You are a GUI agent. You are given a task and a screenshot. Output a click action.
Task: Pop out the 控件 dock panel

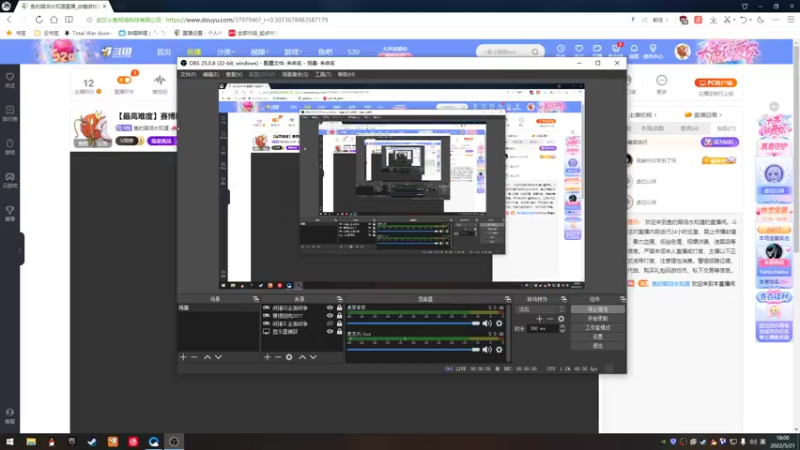tap(622, 299)
